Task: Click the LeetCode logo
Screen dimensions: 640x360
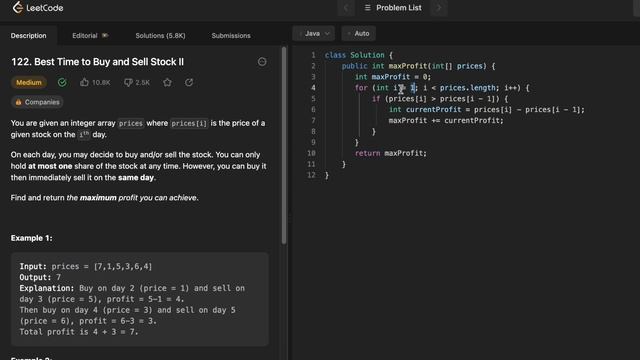Action: (38, 8)
